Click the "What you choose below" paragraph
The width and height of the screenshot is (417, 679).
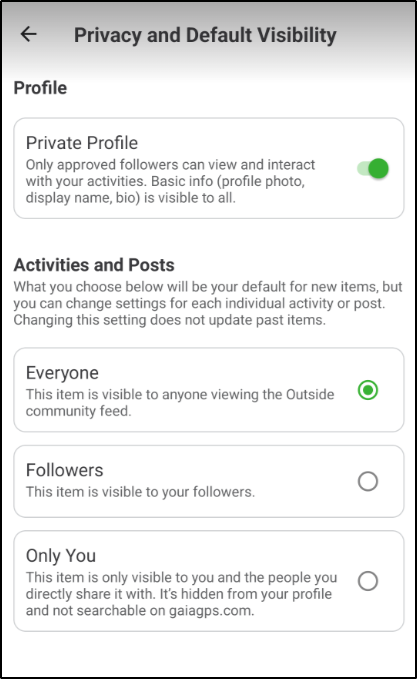click(208, 303)
